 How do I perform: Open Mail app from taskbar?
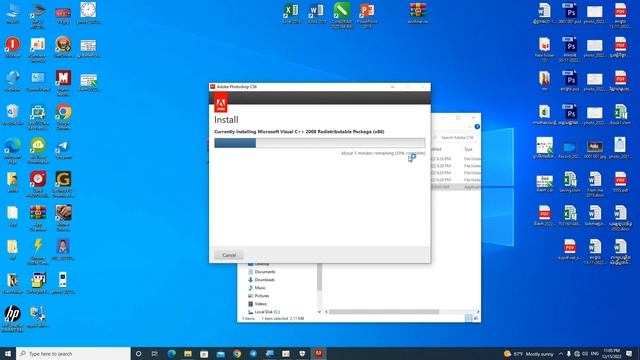point(220,353)
